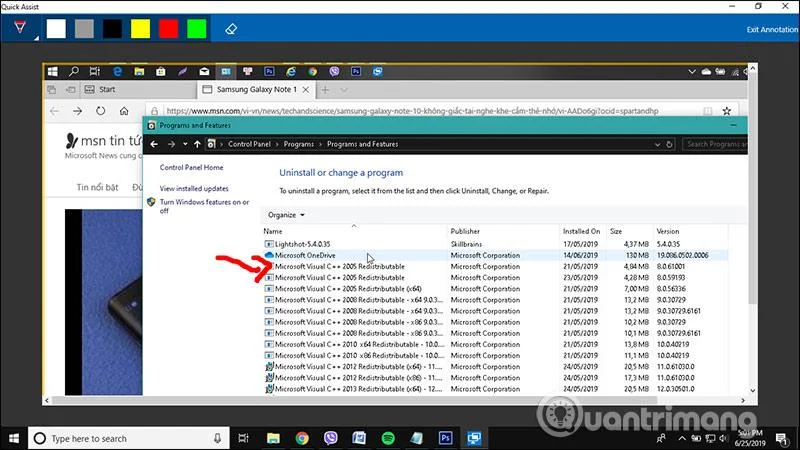The height and width of the screenshot is (450, 800).
Task: Click Programs breadcrumb
Action: pos(298,144)
